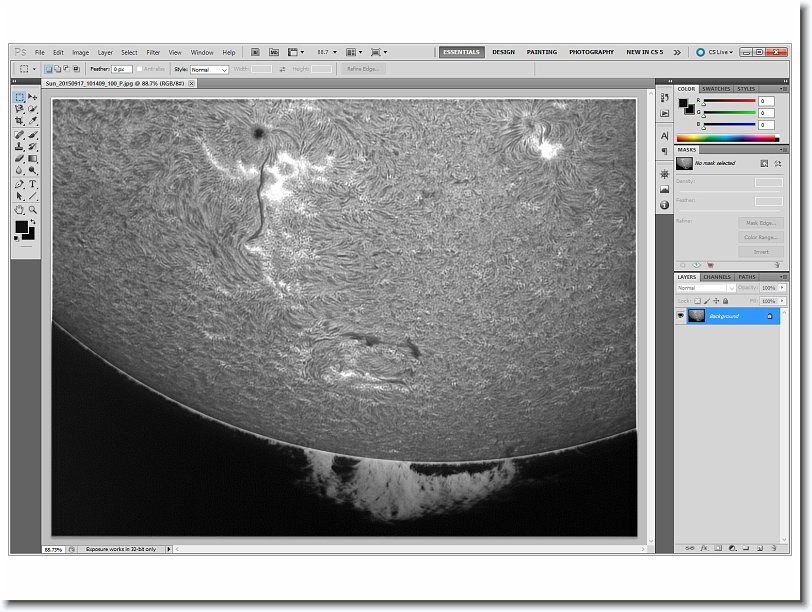Screen dimensions: 812x612
Task: Open the View Extras dropdown
Action: pos(296,52)
